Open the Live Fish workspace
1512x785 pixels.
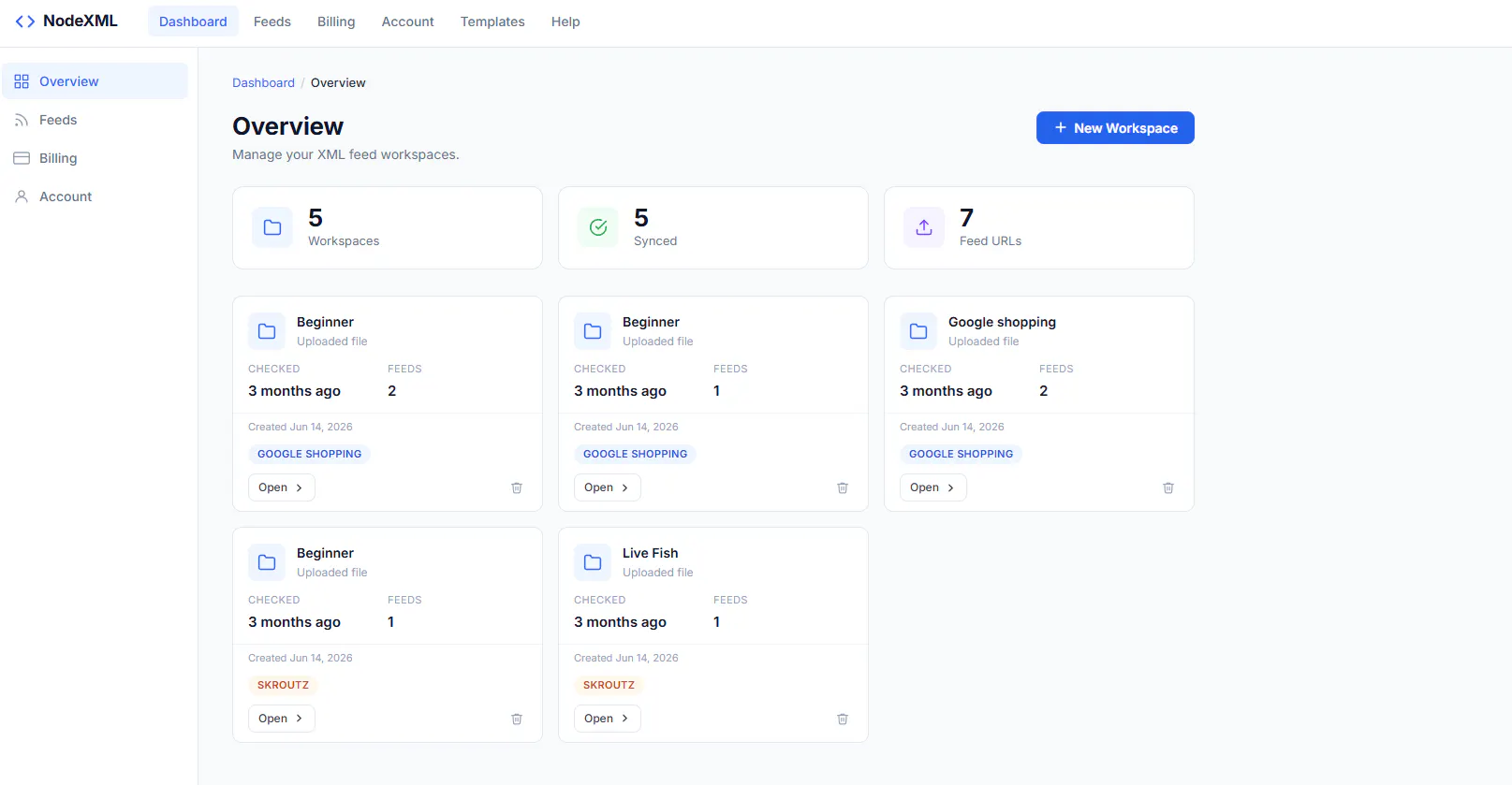tap(607, 719)
